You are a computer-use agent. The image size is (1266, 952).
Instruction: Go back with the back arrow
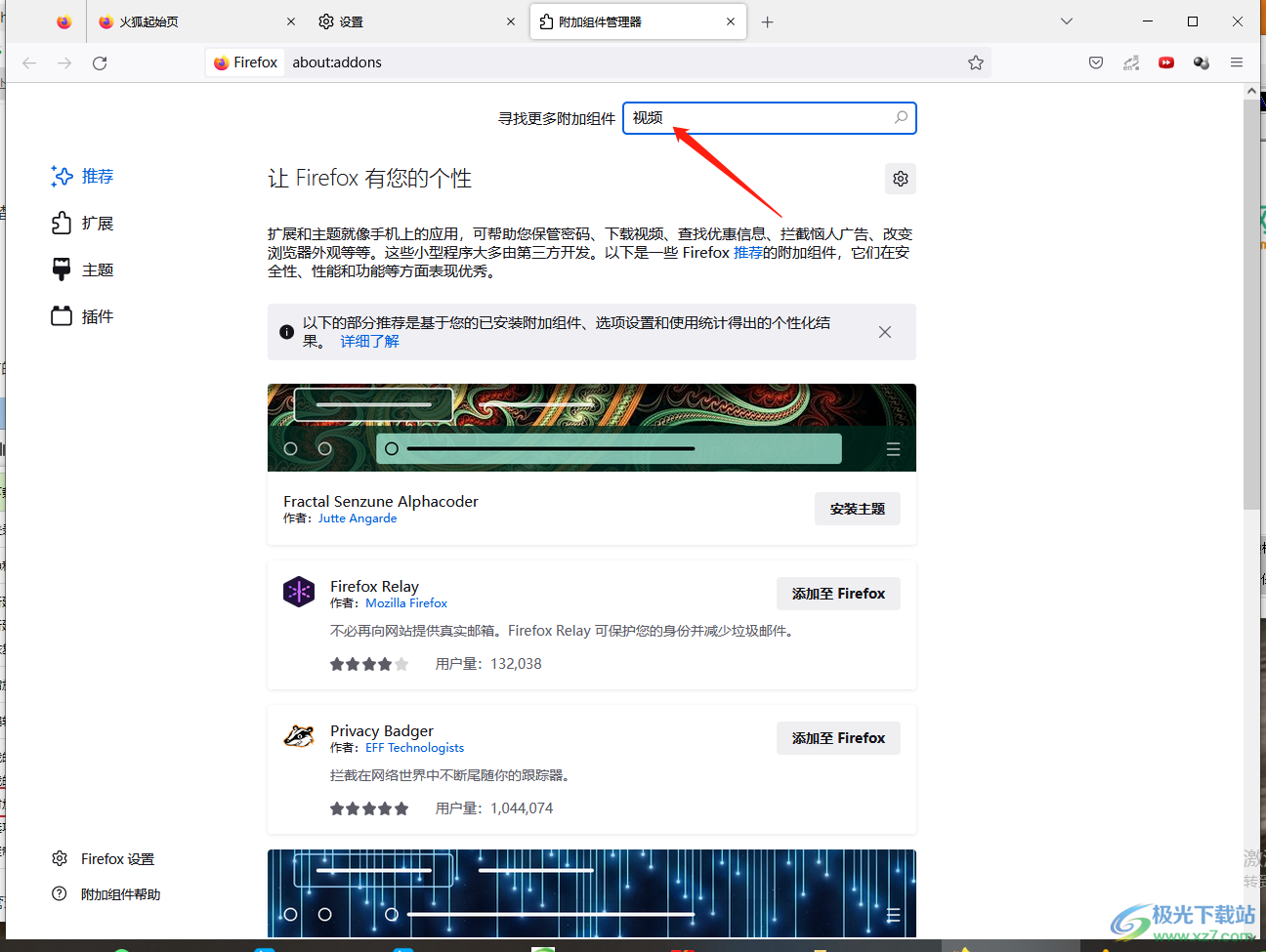[29, 62]
